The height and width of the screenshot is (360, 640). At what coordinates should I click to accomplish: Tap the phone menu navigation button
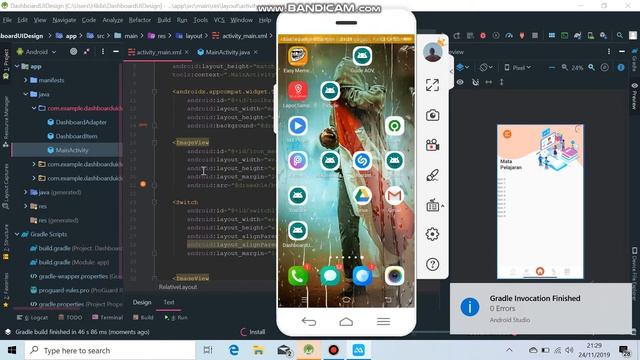click(383, 322)
